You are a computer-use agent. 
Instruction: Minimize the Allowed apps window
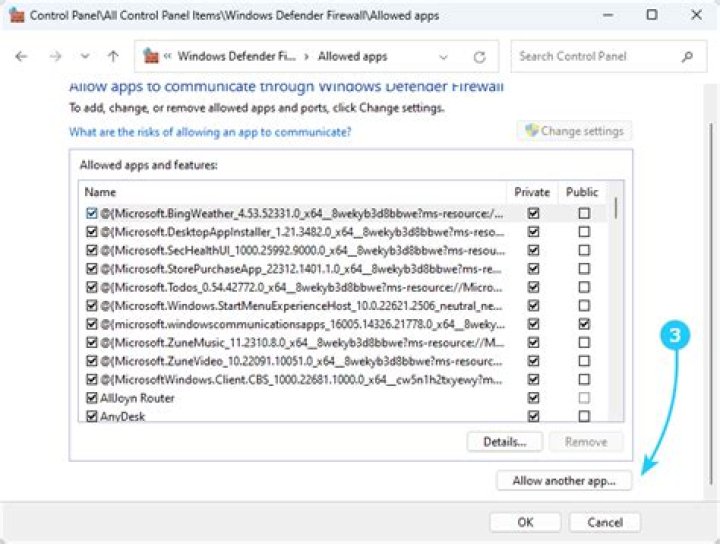(x=608, y=15)
